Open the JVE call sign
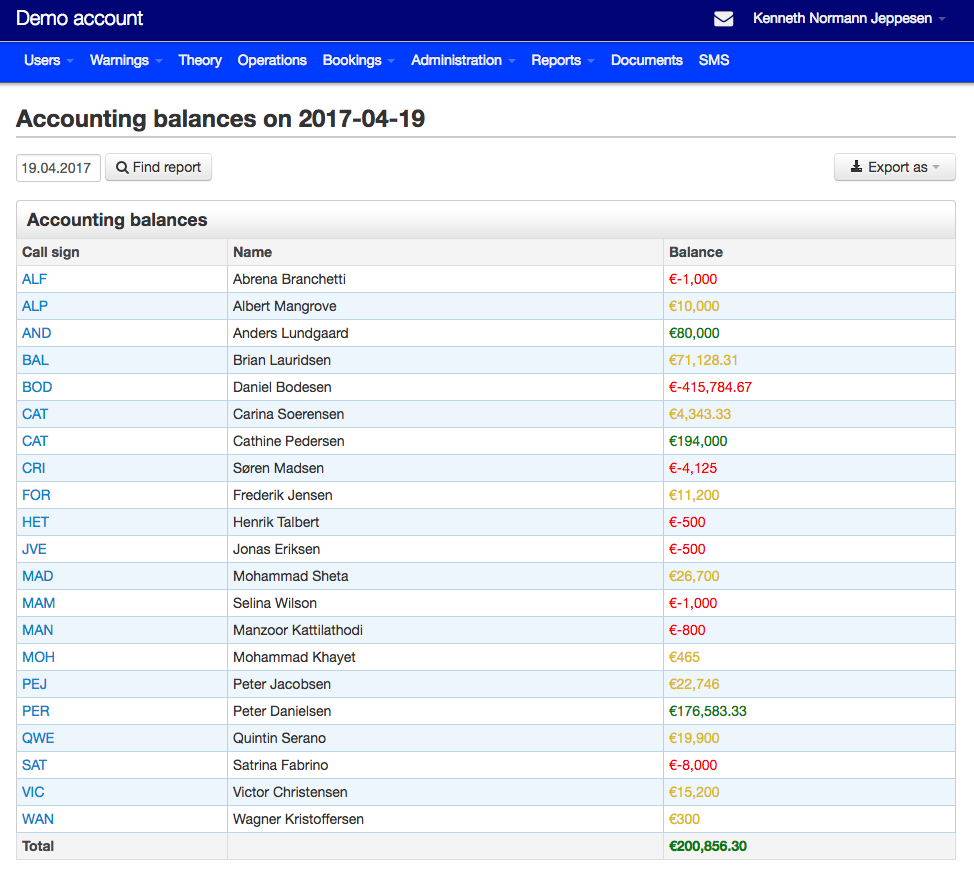This screenshot has width=974, height=876. pyautogui.click(x=34, y=549)
